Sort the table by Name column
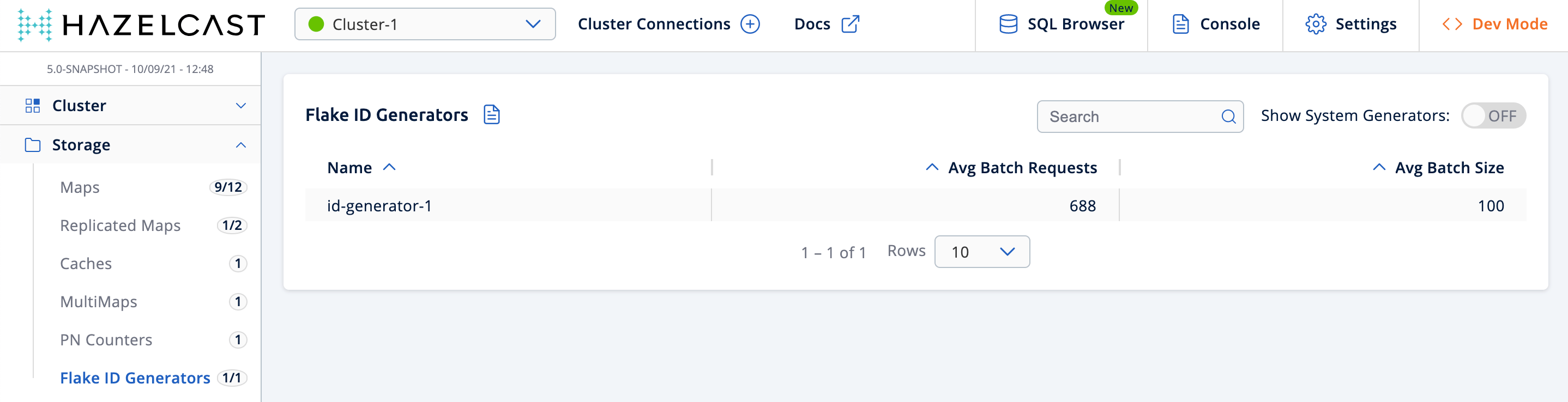Screen dimensions: 1568x402 pyautogui.click(x=349, y=168)
